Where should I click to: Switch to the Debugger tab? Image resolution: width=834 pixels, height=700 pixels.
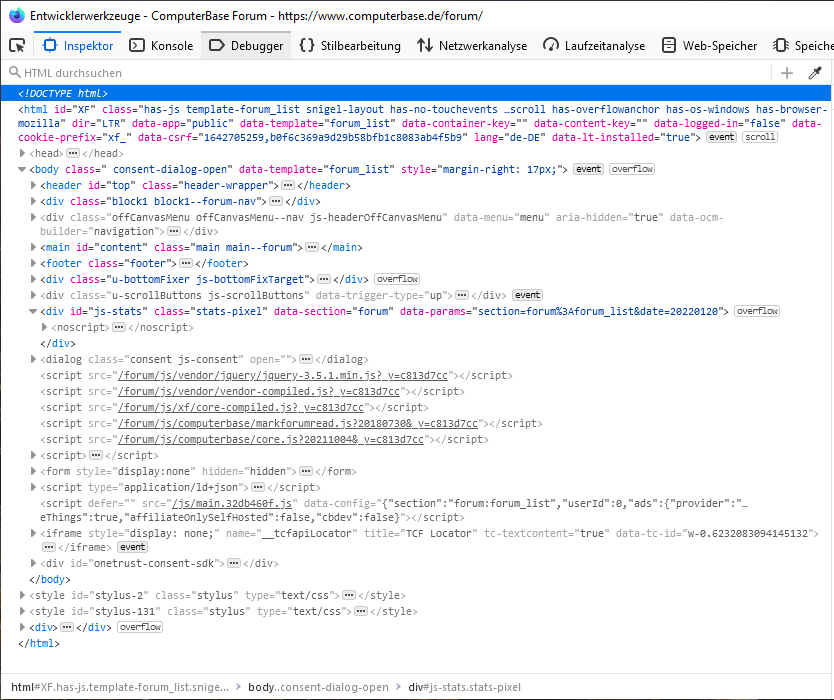[246, 45]
